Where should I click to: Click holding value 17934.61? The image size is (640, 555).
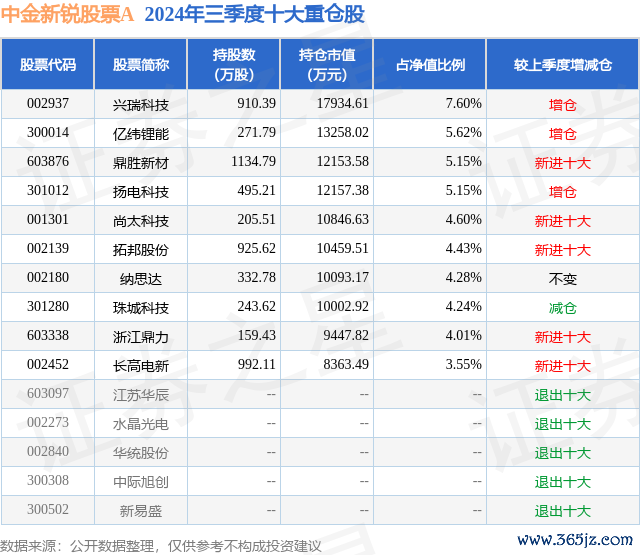point(342,104)
